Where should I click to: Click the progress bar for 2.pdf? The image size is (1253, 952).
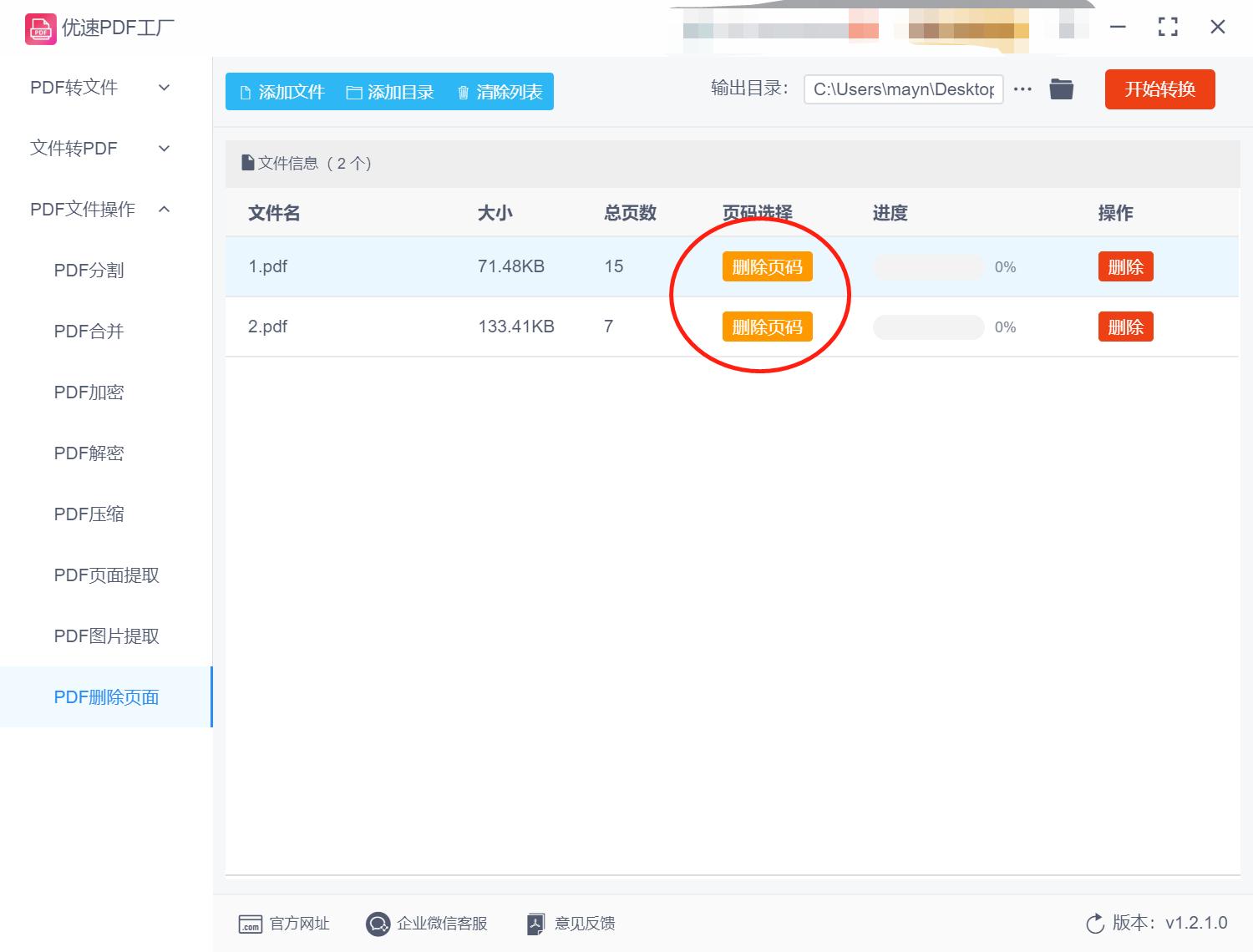point(927,327)
